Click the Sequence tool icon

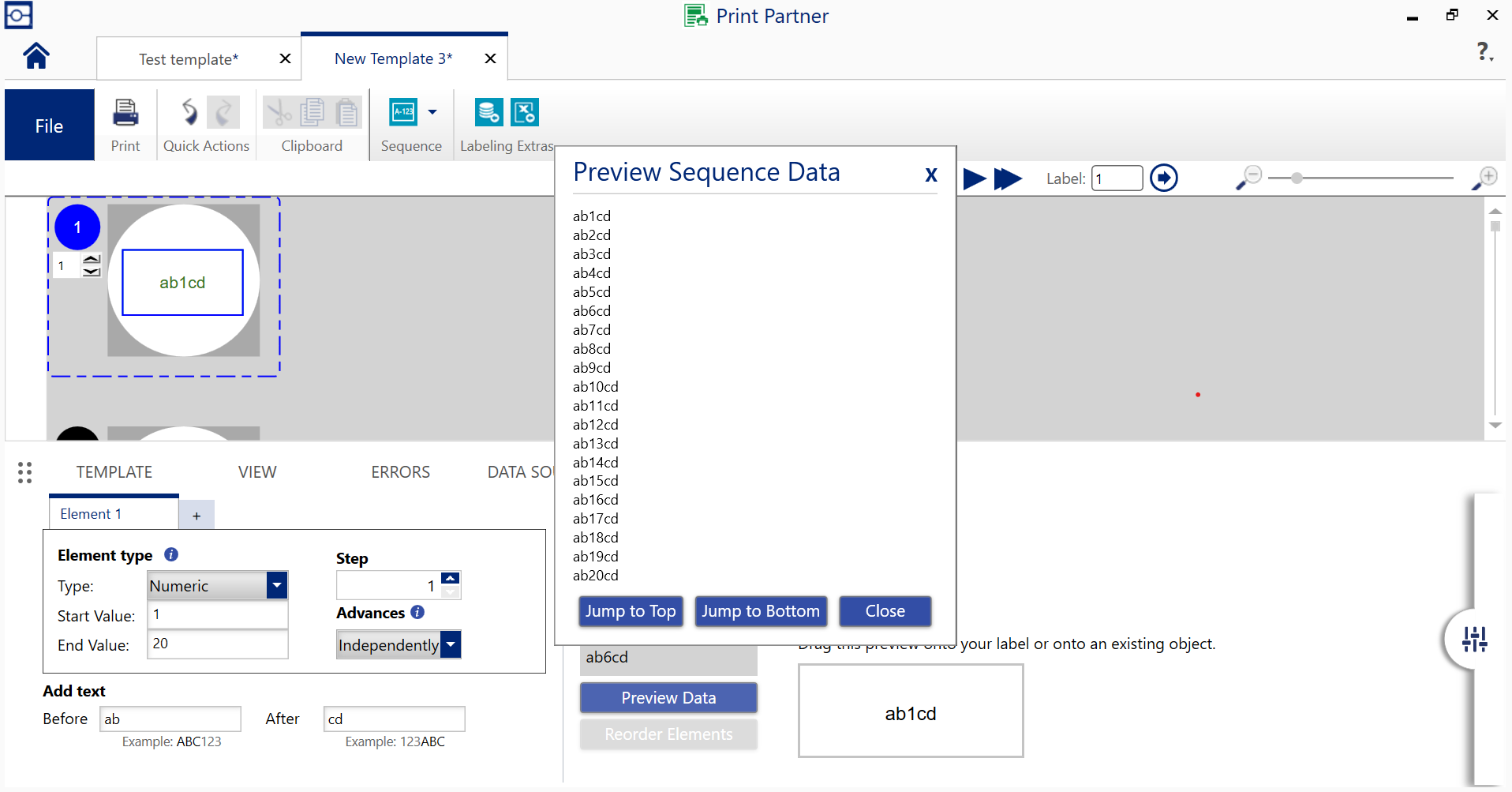click(x=404, y=113)
